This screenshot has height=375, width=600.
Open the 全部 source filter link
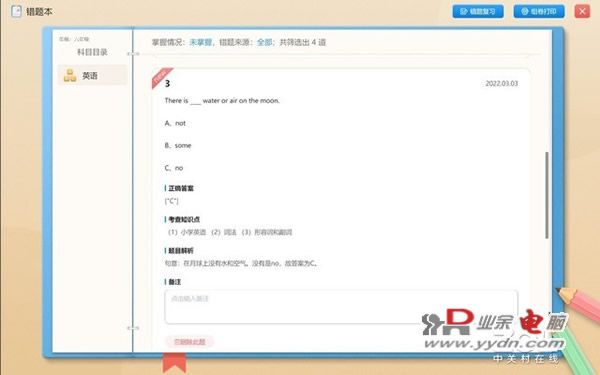tap(264, 42)
